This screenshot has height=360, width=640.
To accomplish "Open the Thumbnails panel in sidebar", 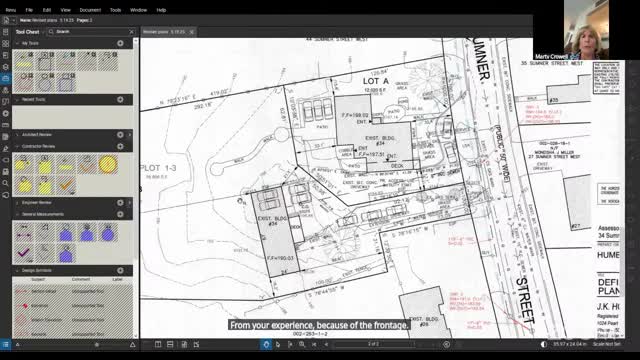I will point(6,43).
